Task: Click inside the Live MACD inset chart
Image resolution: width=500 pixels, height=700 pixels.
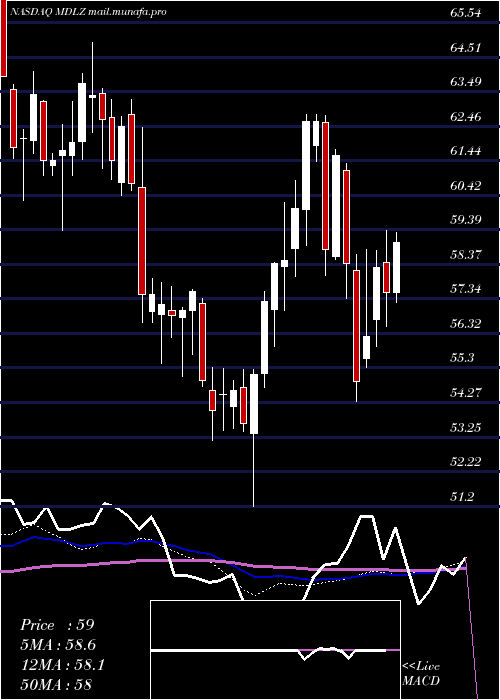Action: tap(275, 650)
